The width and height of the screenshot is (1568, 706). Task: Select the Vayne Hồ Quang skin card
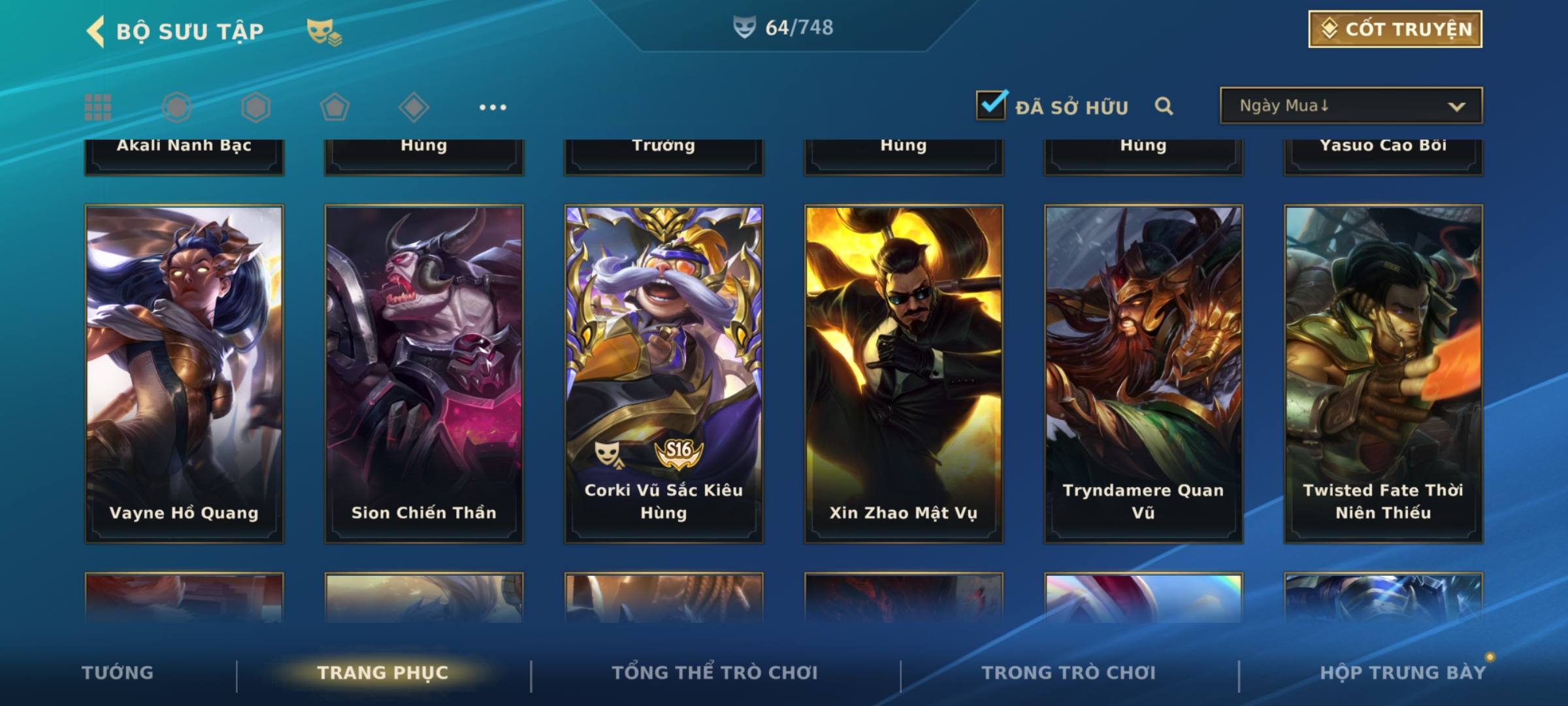point(184,374)
